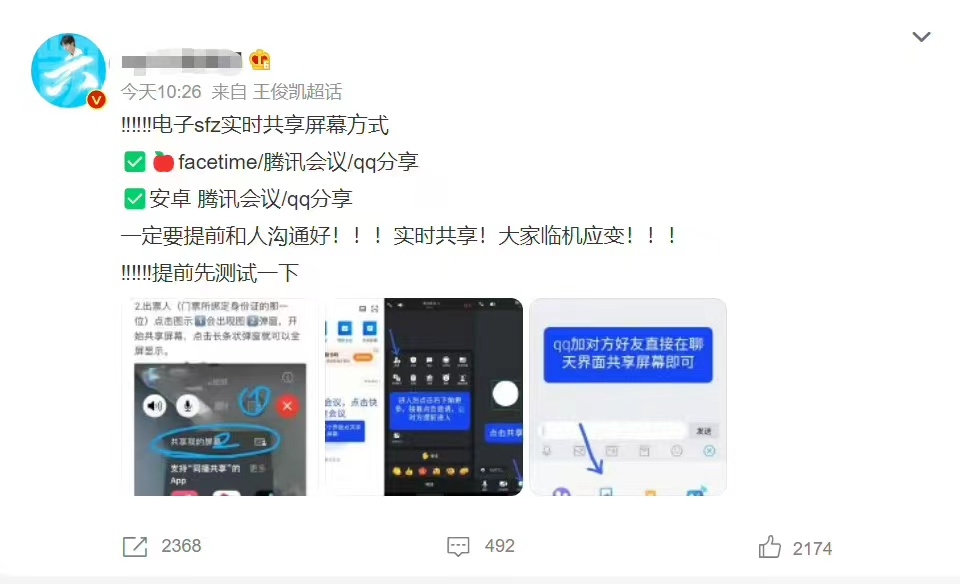
Task: Click the red apple emoji
Action: [163, 162]
